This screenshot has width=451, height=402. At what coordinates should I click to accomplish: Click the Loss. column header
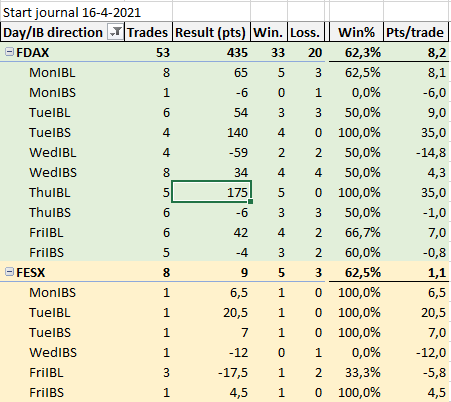[x=305, y=32]
